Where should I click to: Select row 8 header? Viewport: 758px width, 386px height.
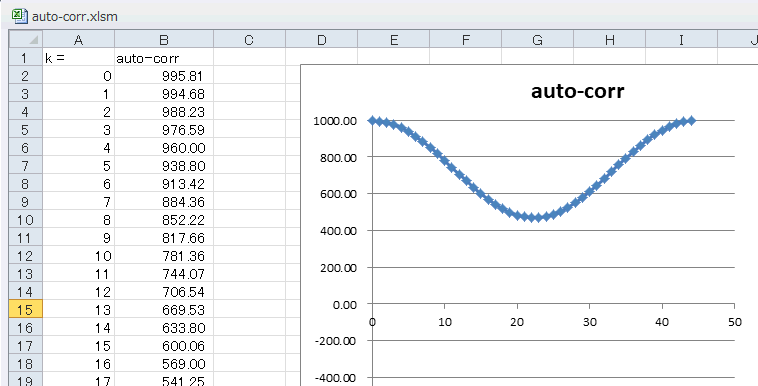coord(26,184)
